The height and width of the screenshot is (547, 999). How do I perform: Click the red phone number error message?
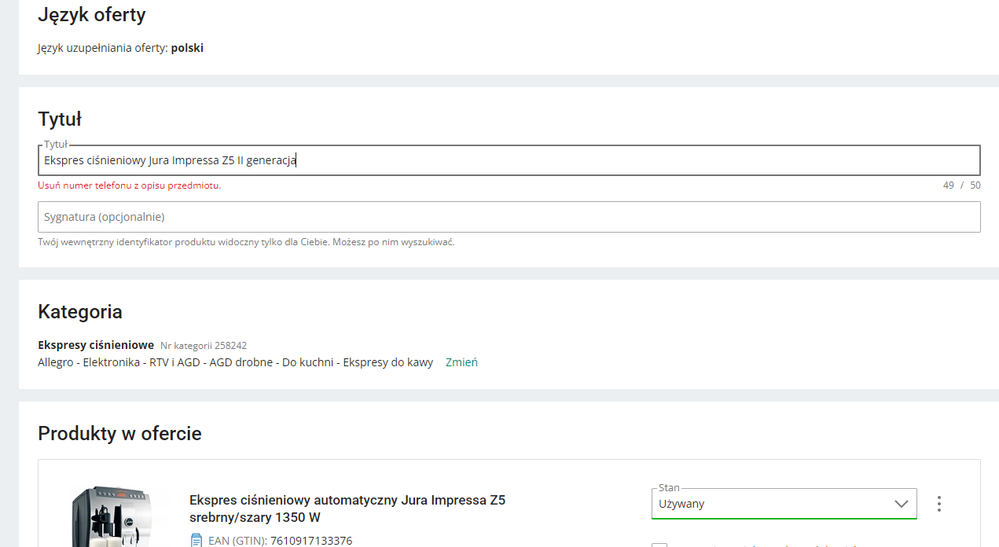tap(129, 186)
